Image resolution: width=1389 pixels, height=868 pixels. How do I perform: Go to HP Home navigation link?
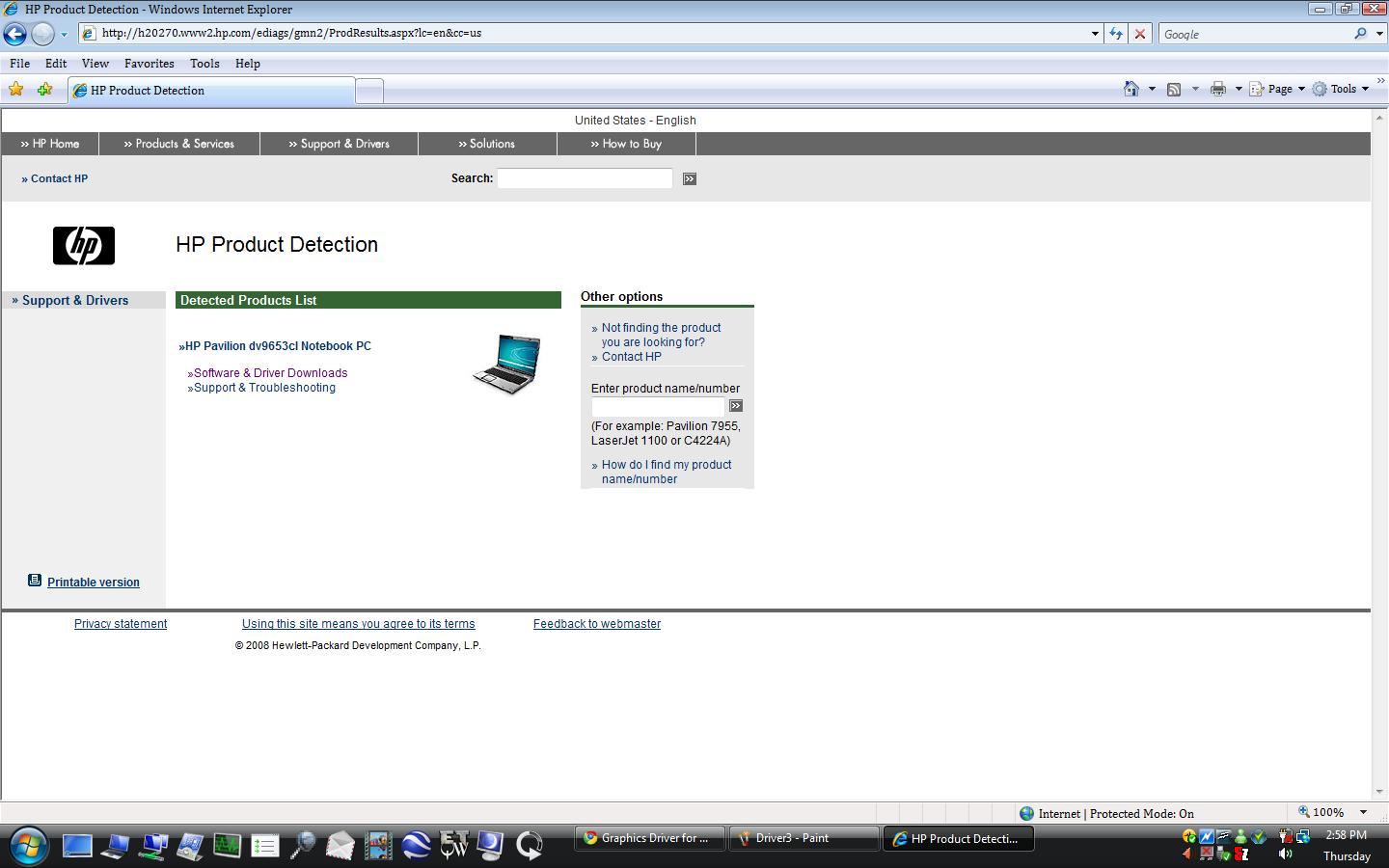point(50,144)
